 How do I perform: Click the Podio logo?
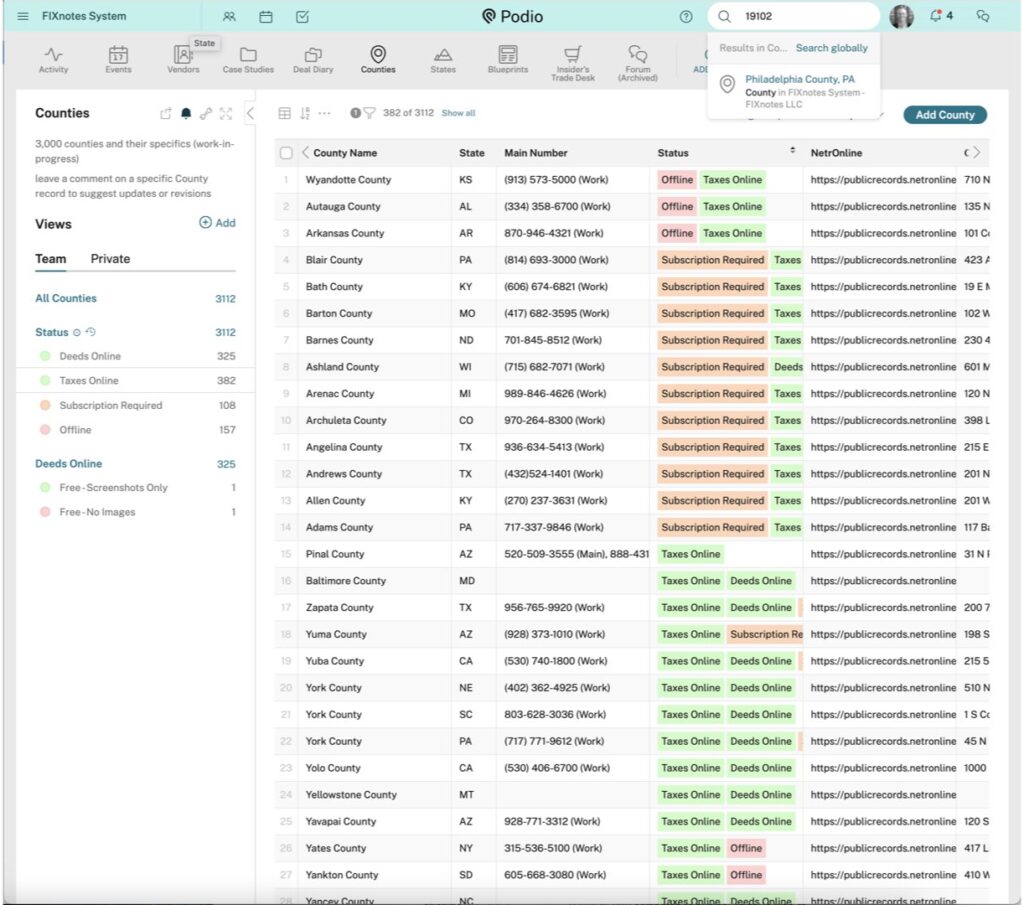pyautogui.click(x=513, y=16)
